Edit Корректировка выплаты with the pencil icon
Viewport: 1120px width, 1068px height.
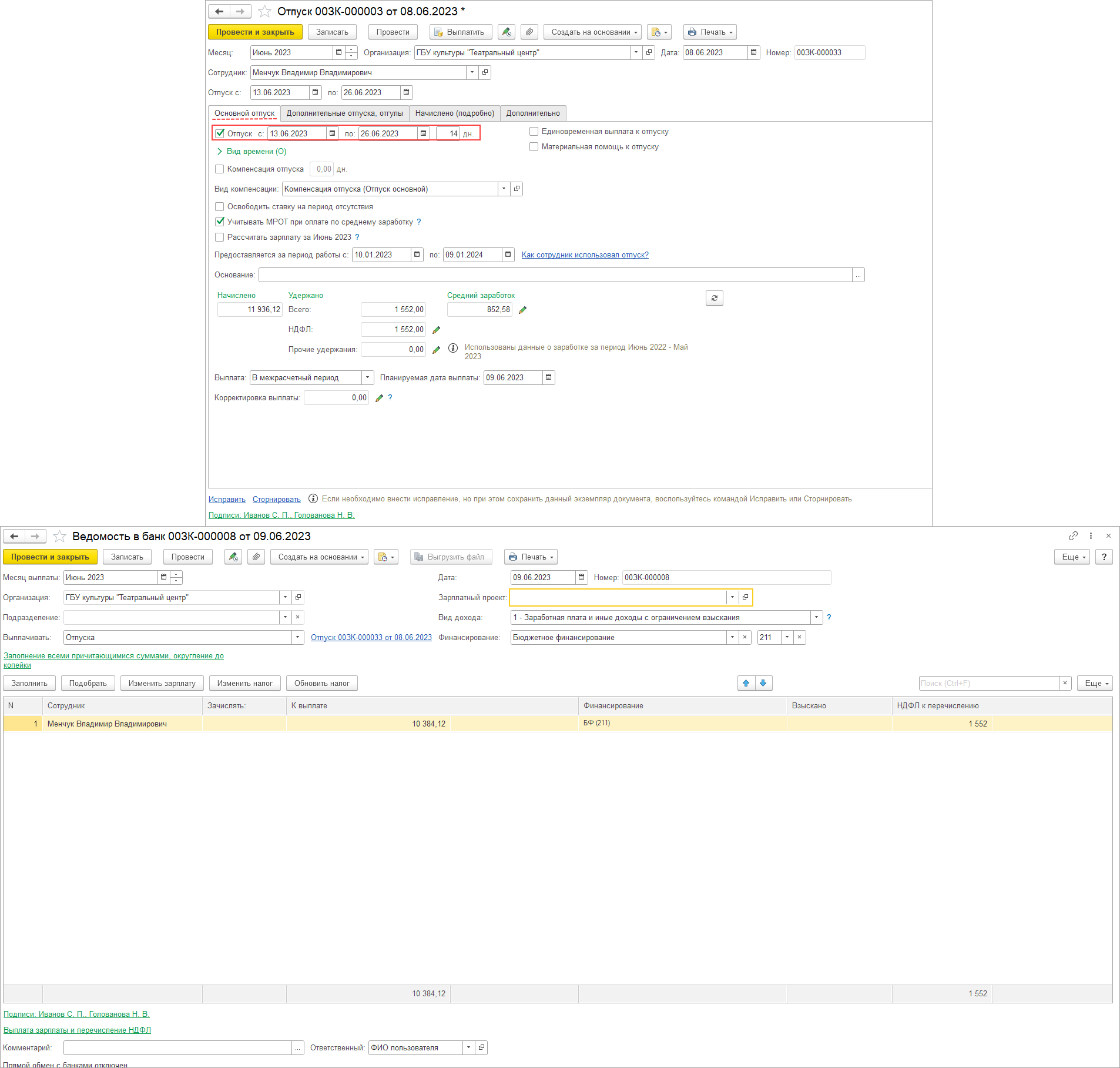pos(380,398)
